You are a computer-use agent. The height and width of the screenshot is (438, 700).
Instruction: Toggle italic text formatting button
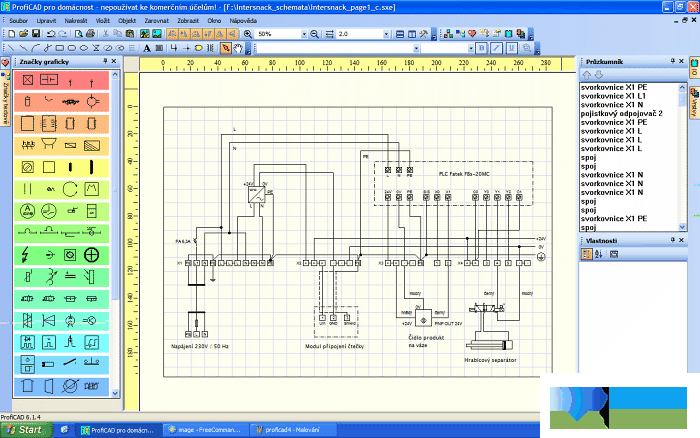pos(496,48)
